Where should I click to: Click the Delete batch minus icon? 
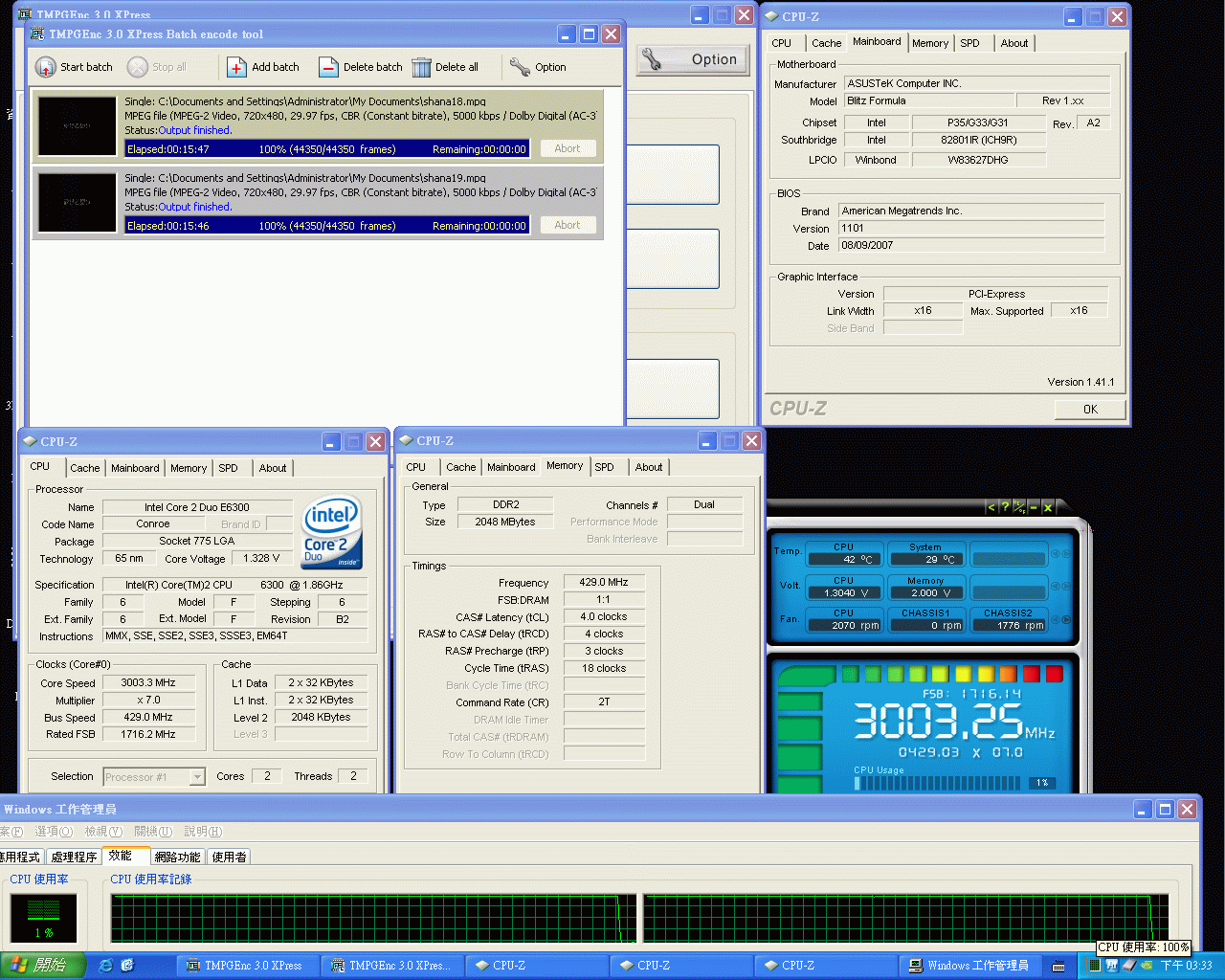click(x=328, y=67)
